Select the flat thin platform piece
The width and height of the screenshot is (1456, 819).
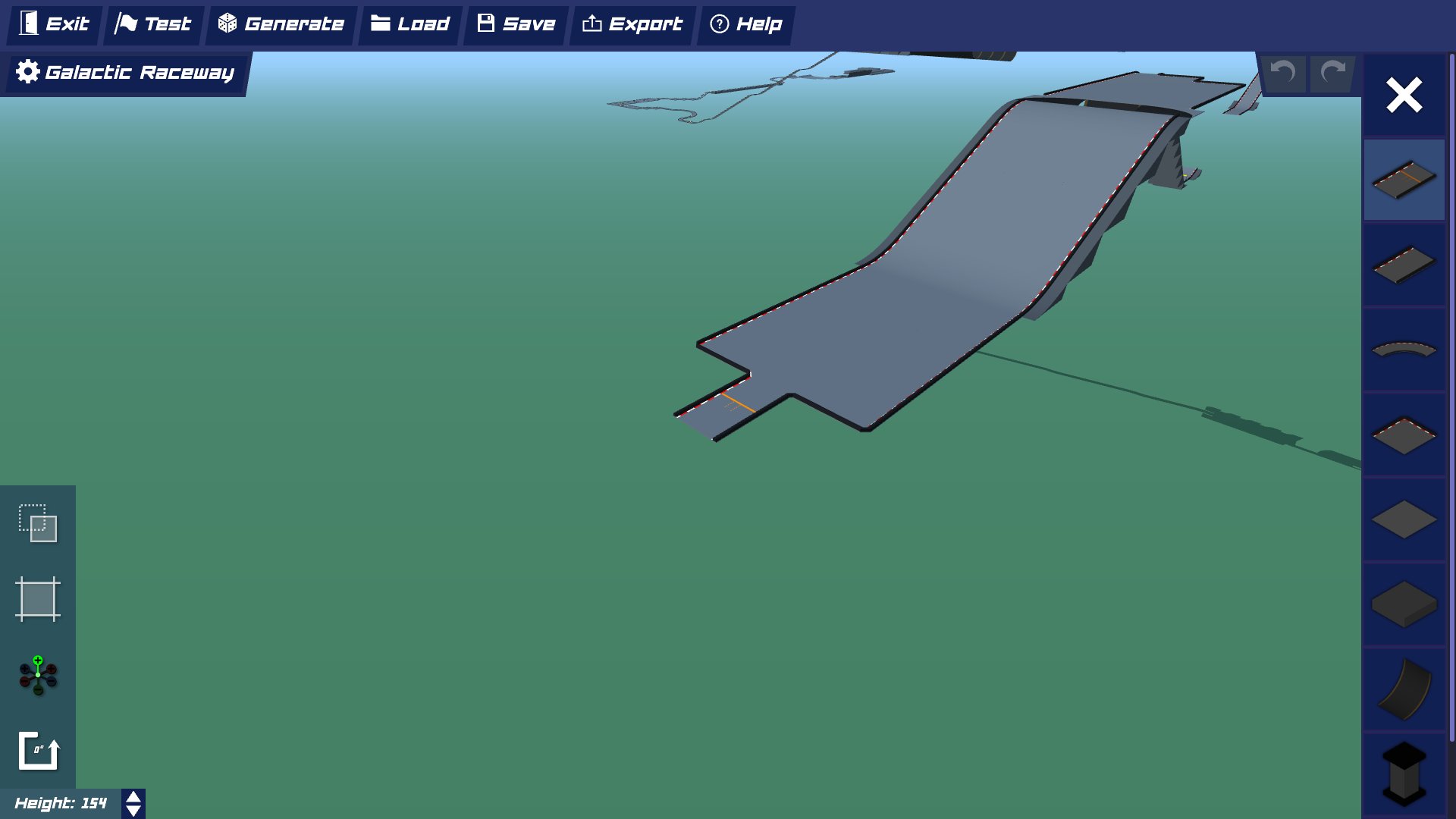[1404, 519]
